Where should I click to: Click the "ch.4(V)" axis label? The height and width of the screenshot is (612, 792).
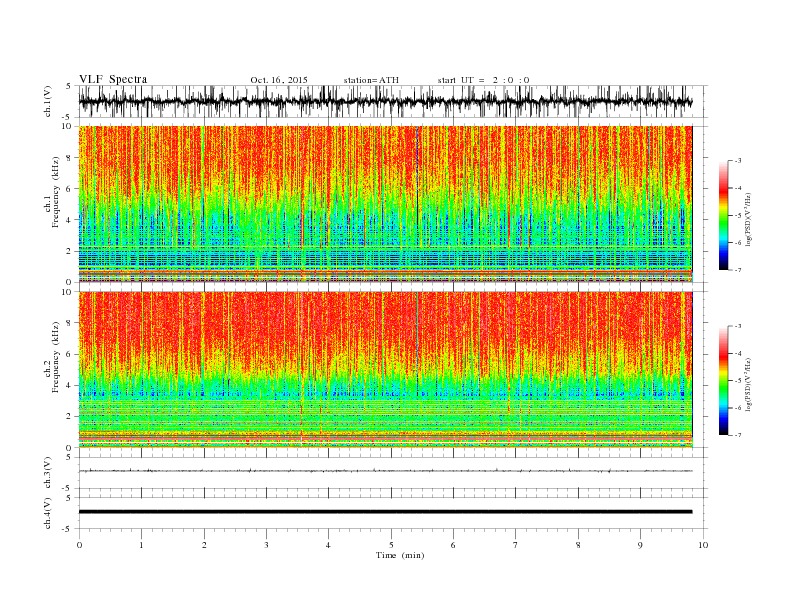[48, 513]
